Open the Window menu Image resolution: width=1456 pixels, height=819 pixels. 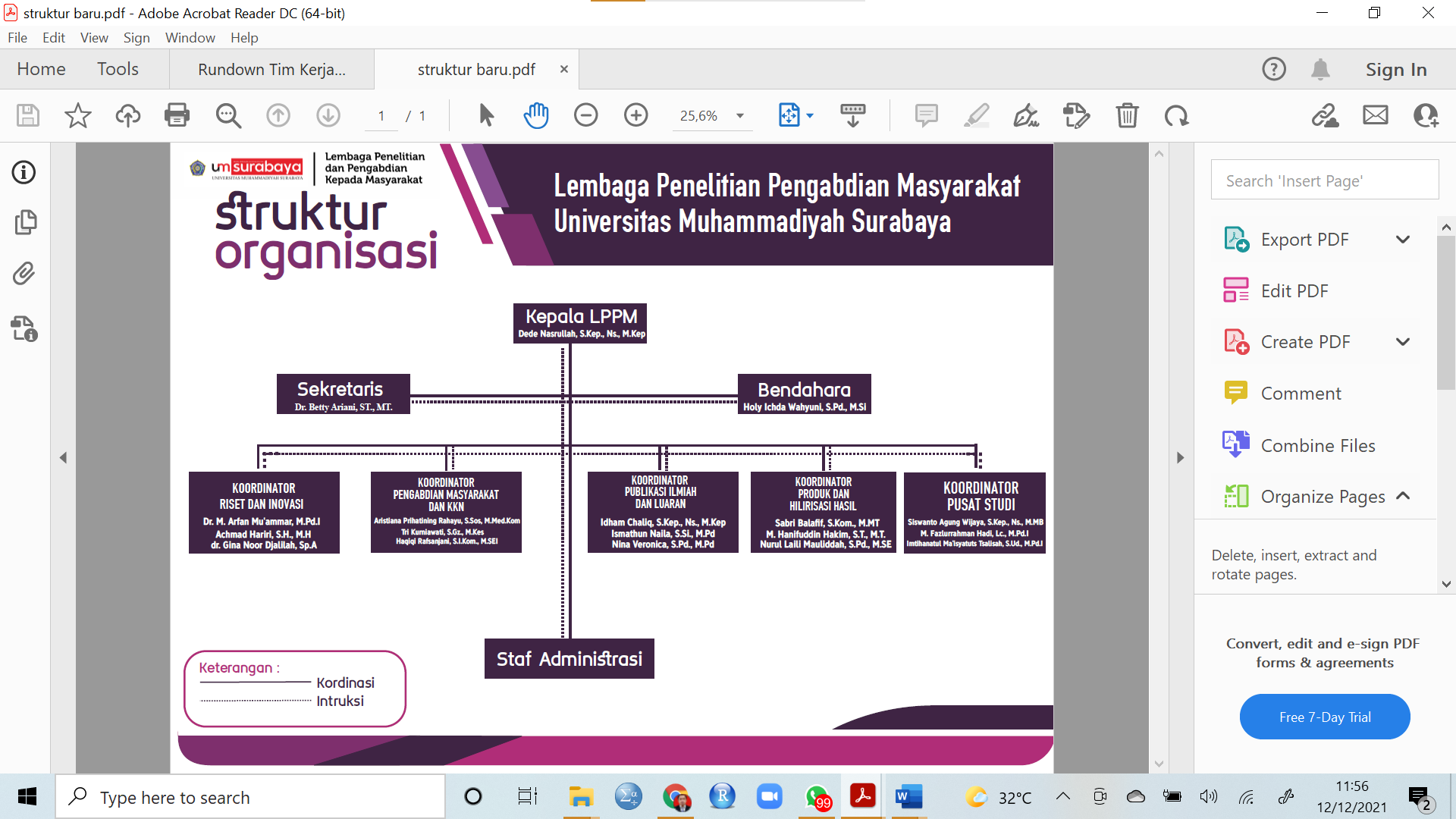[190, 37]
